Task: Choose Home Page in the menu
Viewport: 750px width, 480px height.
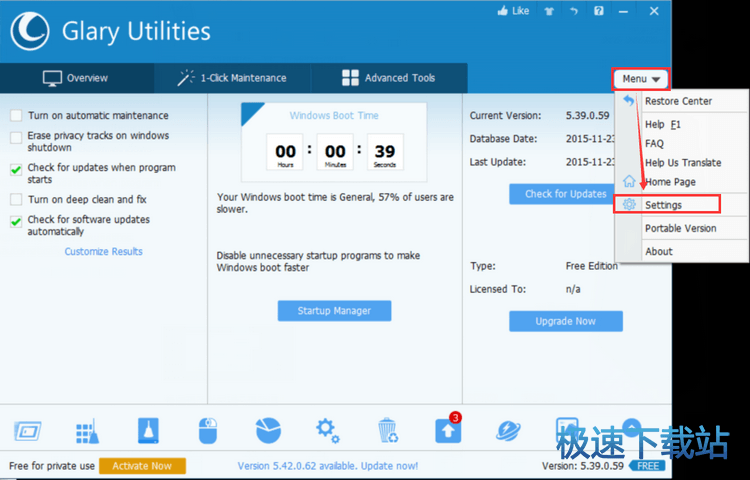Action: point(682,182)
